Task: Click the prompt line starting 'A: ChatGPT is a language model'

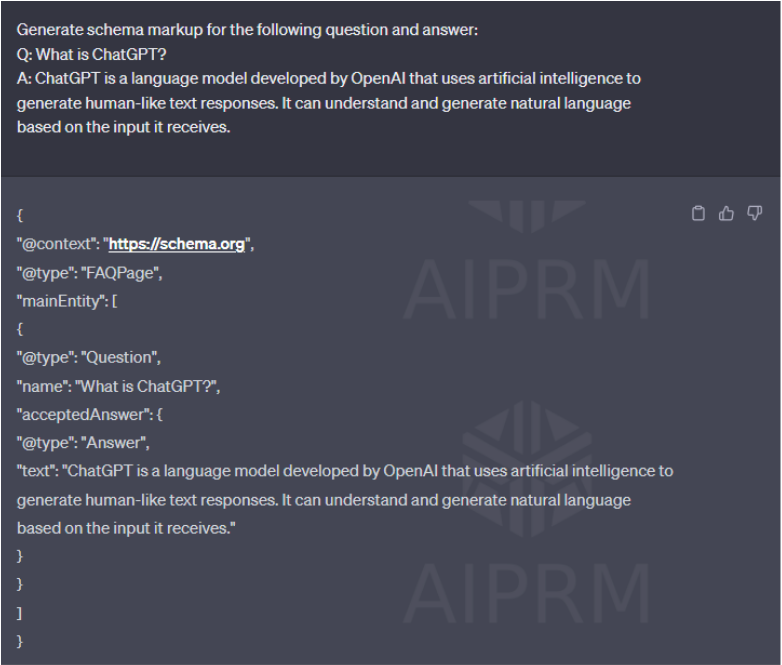Action: click(329, 78)
